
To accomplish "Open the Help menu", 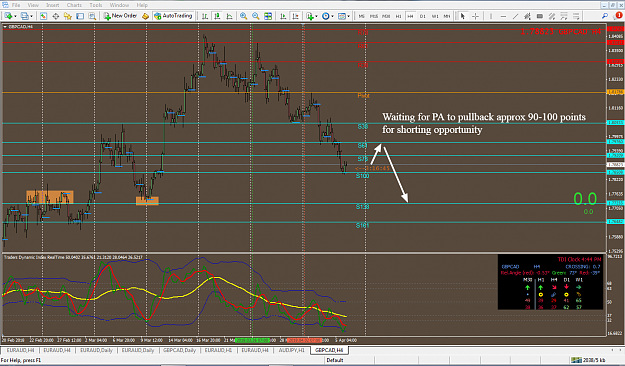I will 142,5.
